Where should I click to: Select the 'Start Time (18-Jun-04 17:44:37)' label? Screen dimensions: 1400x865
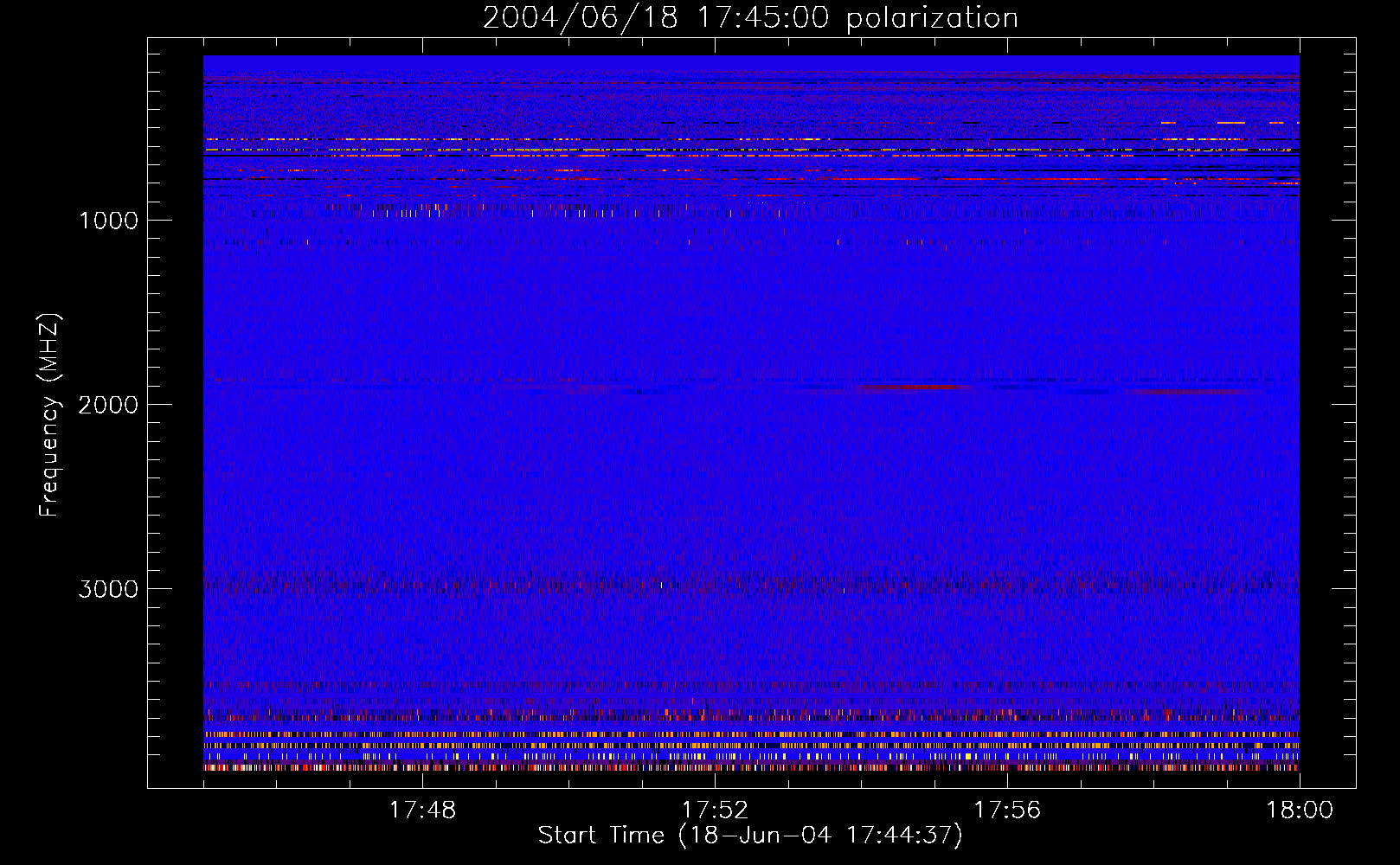pos(750,836)
